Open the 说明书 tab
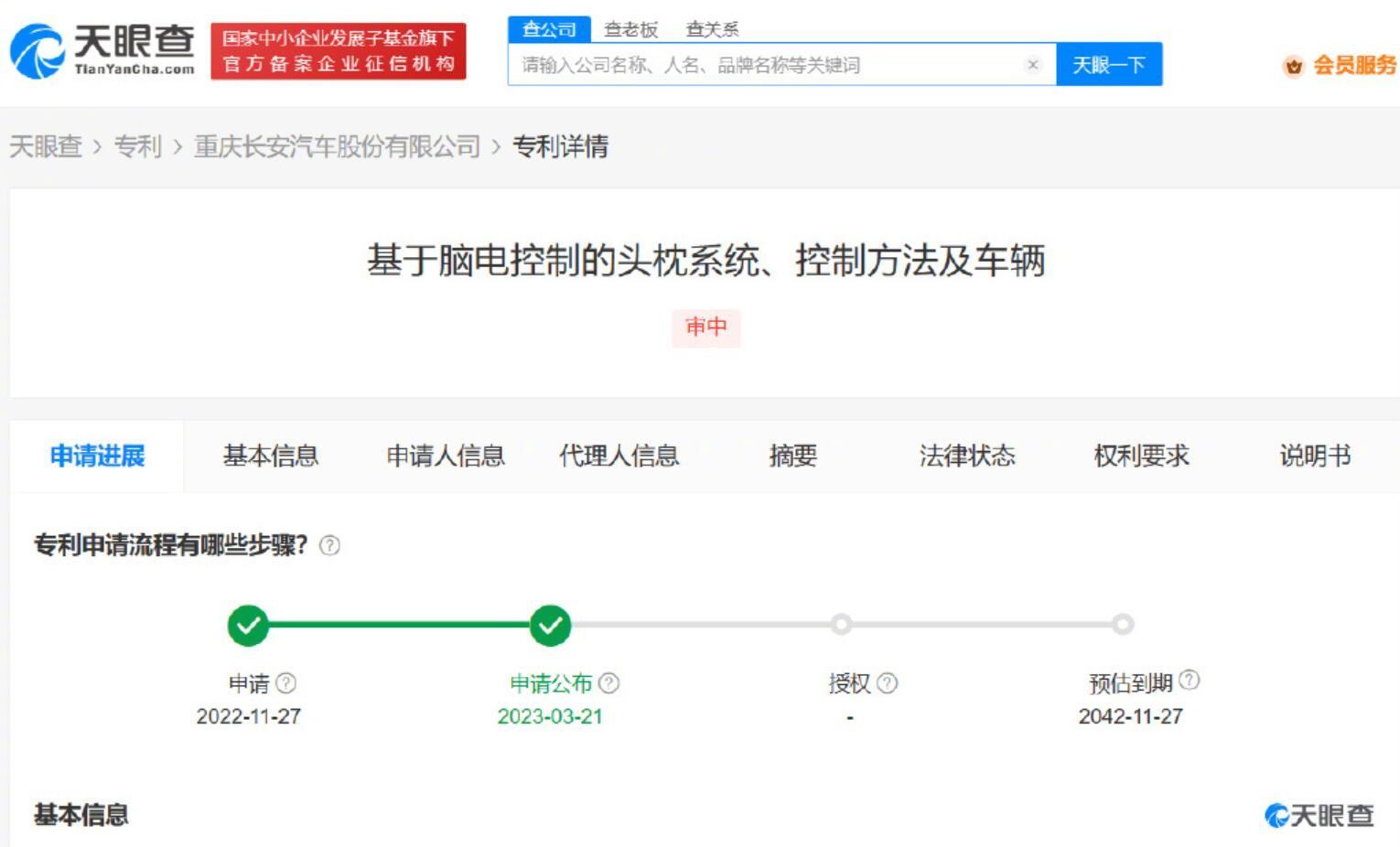 pos(1315,456)
